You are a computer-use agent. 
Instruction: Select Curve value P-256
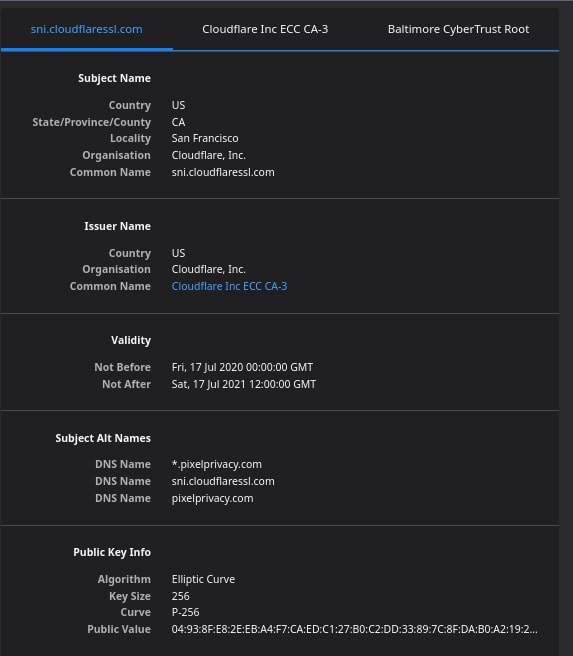pyautogui.click(x=185, y=612)
